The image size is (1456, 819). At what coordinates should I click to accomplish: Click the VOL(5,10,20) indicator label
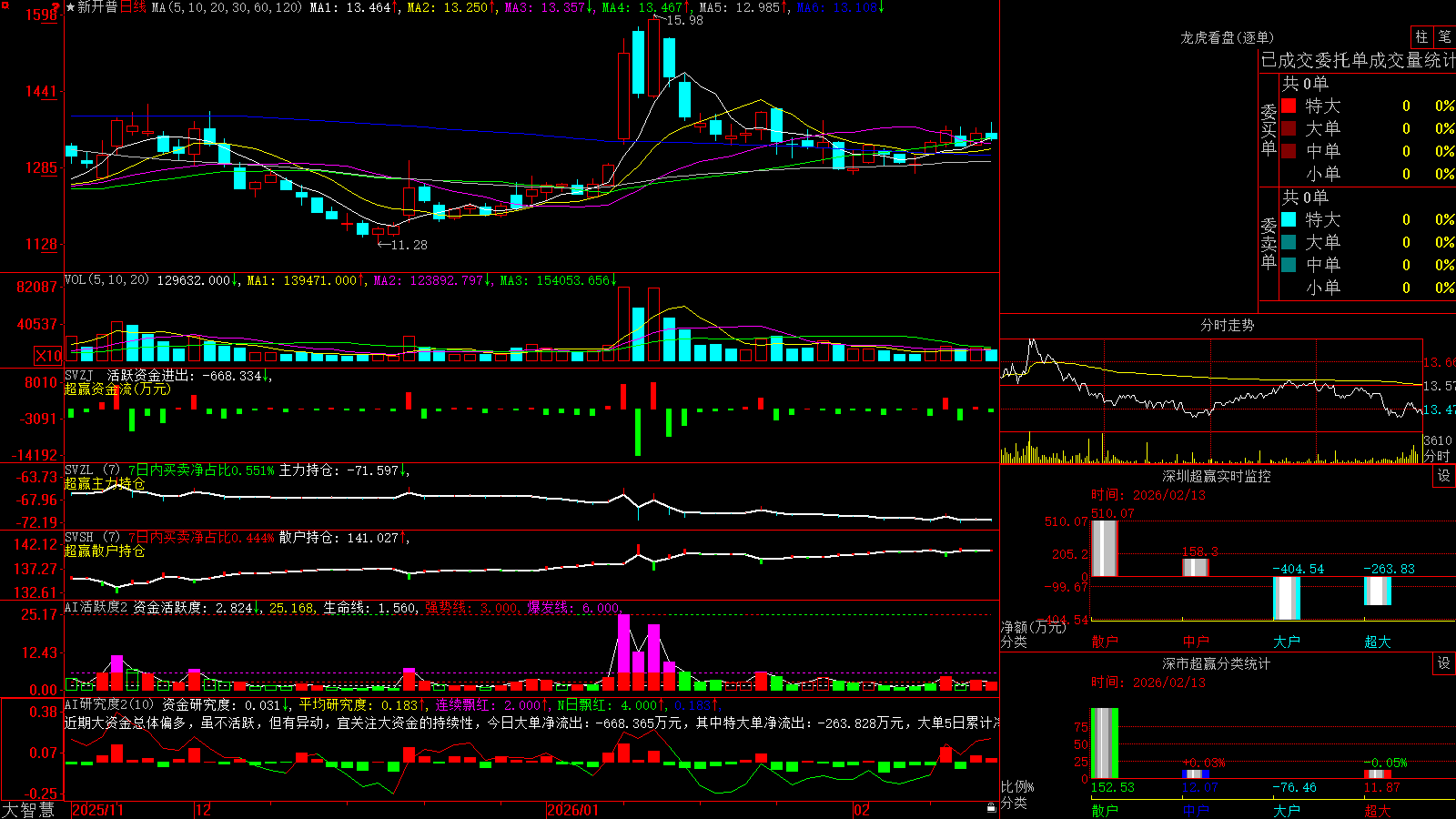click(x=106, y=280)
